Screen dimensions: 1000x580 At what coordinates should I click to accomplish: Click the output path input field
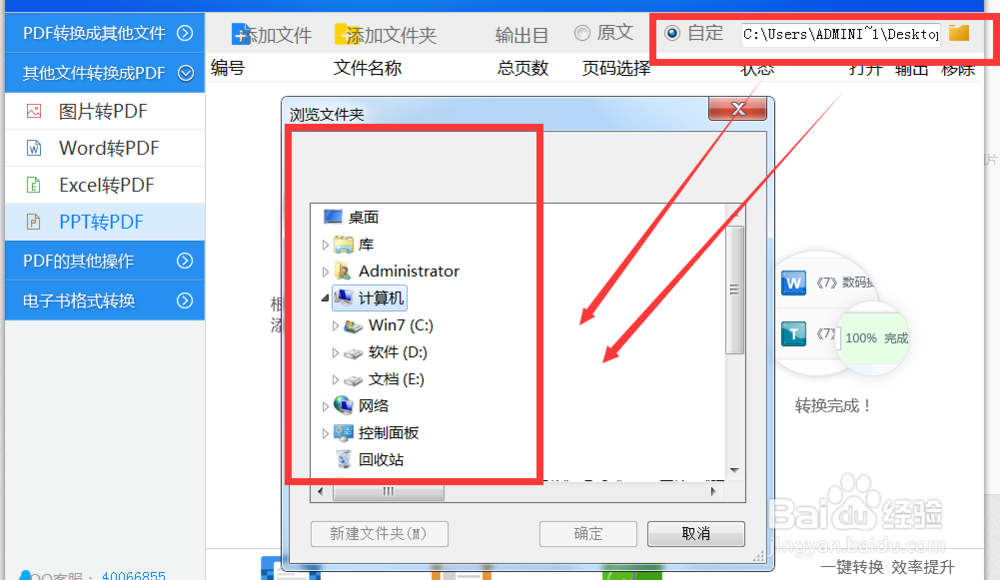click(x=841, y=34)
